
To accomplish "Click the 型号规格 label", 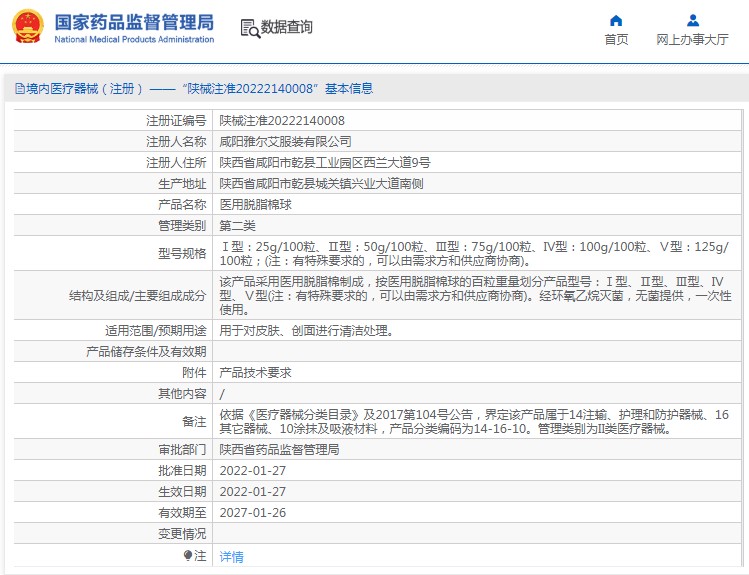I will click(182, 254).
